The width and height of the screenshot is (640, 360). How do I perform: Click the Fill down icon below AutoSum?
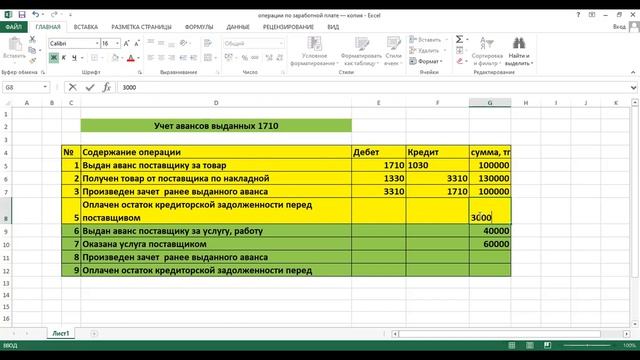pos(460,50)
